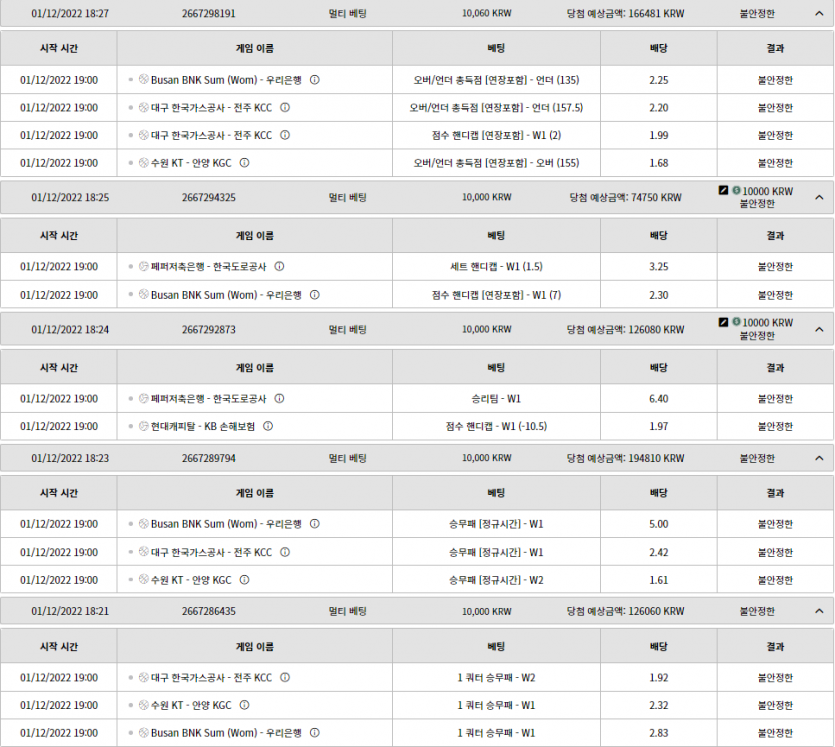Screen dimensions: 835x747
Task: Click edit pencil icon on bet 2667292873
Action: (x=723, y=322)
